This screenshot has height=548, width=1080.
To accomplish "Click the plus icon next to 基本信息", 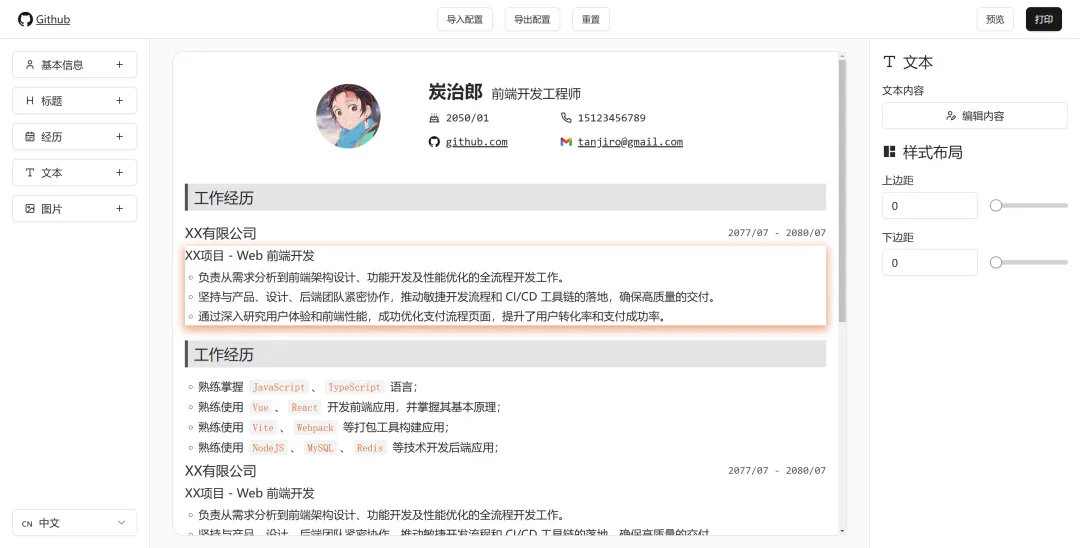I will tap(119, 65).
